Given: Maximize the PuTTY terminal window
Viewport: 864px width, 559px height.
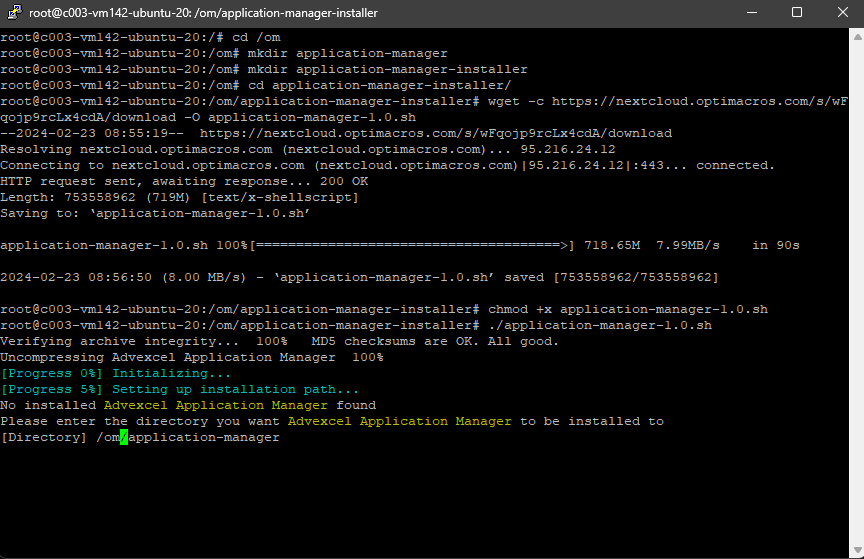Looking at the screenshot, I should tap(797, 12).
